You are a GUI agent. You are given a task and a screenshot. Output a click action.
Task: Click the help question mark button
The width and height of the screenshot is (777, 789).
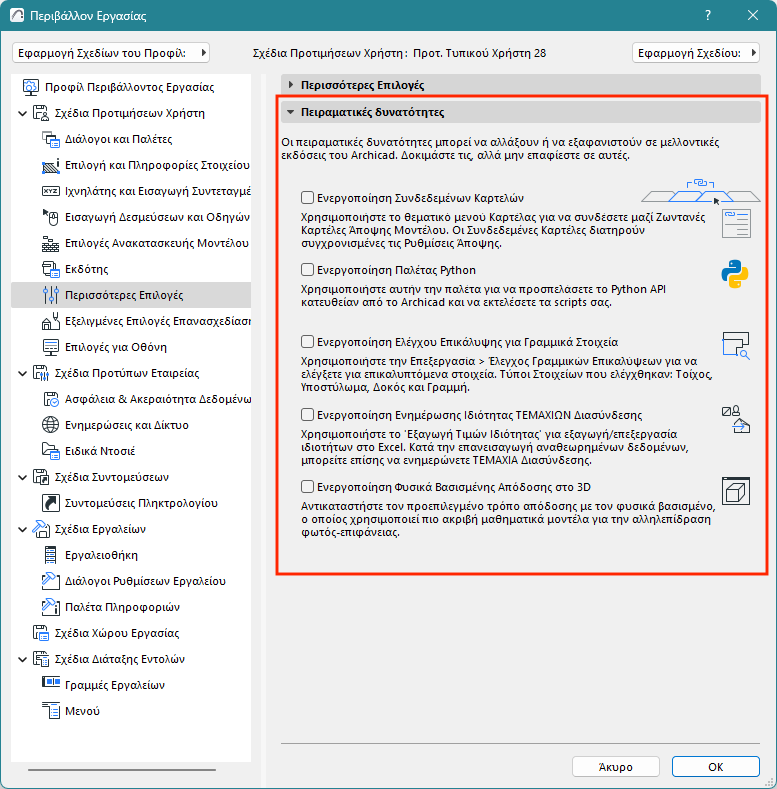pos(708,15)
